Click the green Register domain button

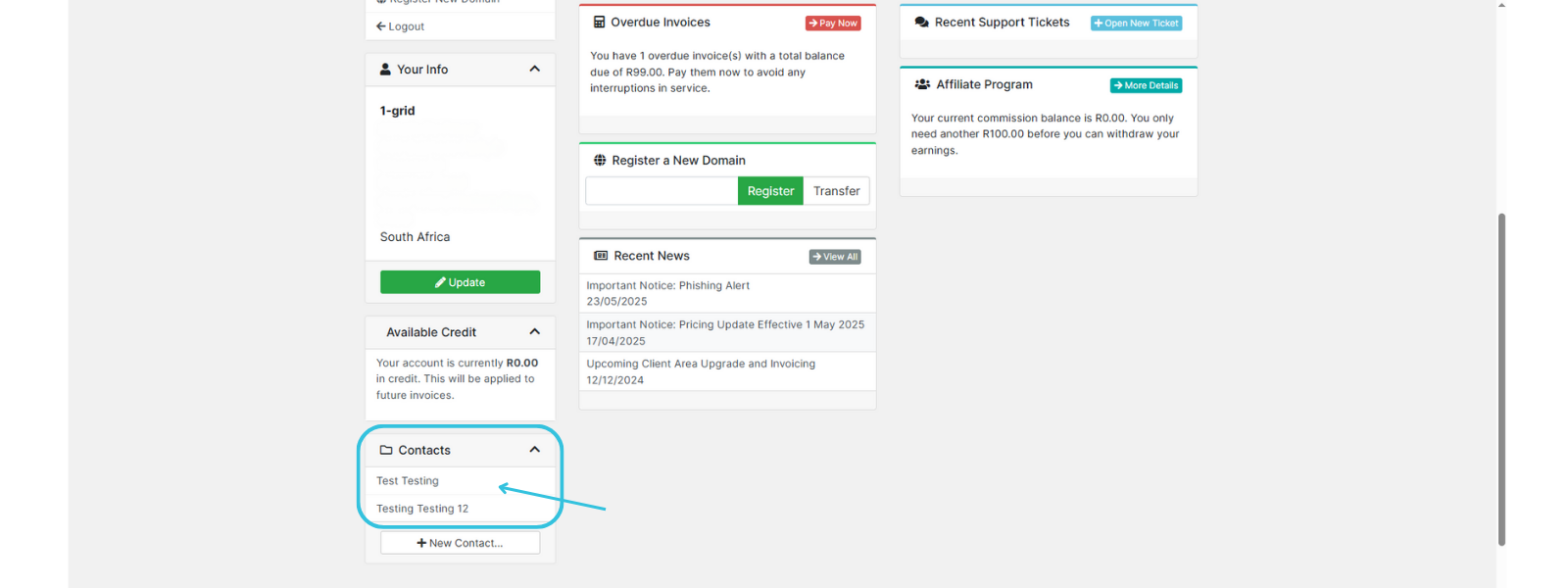coord(770,191)
